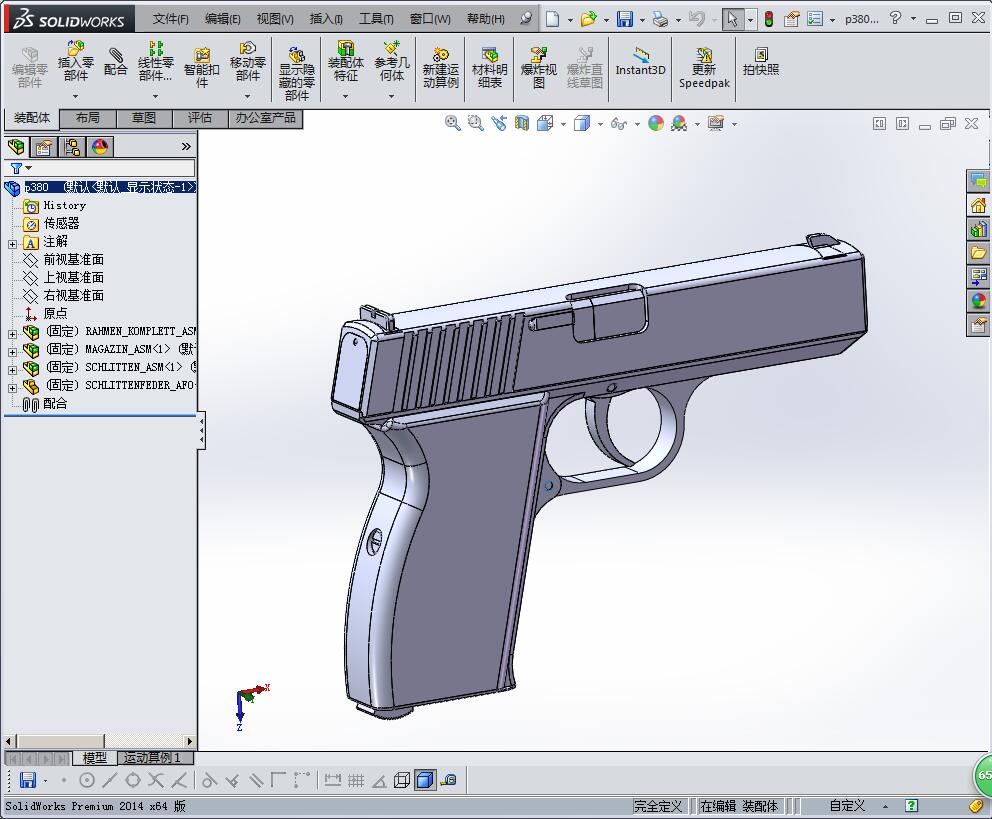This screenshot has width=992, height=819.
Task: Switch to the Office Products (办公室产品) tab
Action: (x=266, y=118)
